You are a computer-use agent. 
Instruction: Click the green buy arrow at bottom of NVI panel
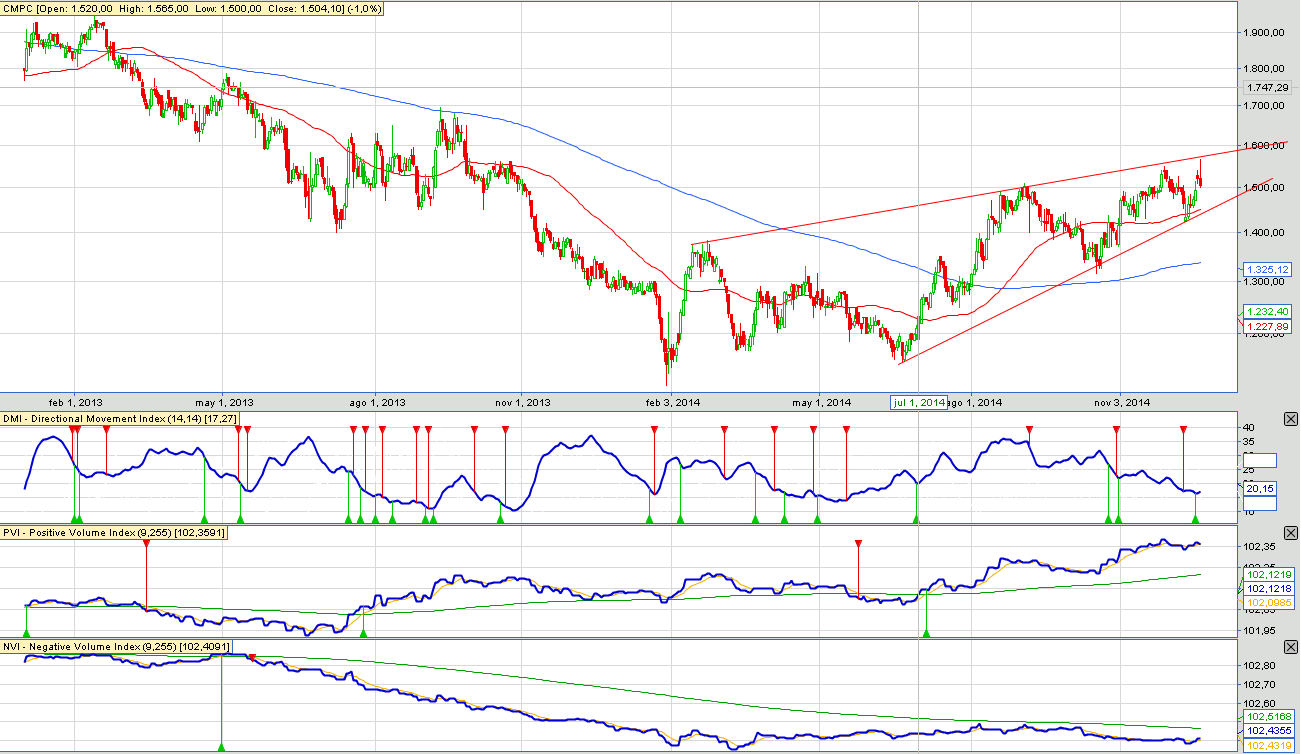(x=221, y=746)
